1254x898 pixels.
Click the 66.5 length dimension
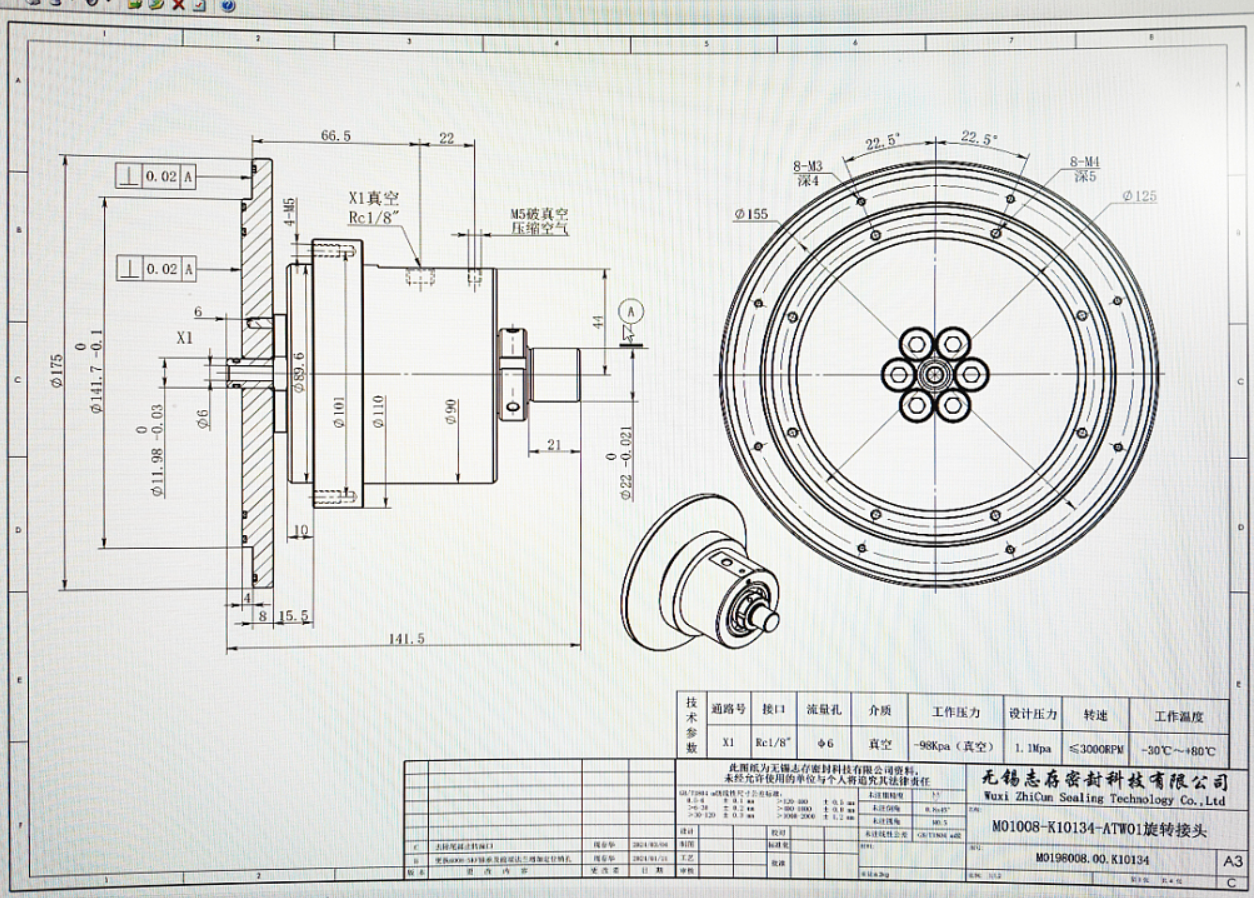tap(334, 136)
